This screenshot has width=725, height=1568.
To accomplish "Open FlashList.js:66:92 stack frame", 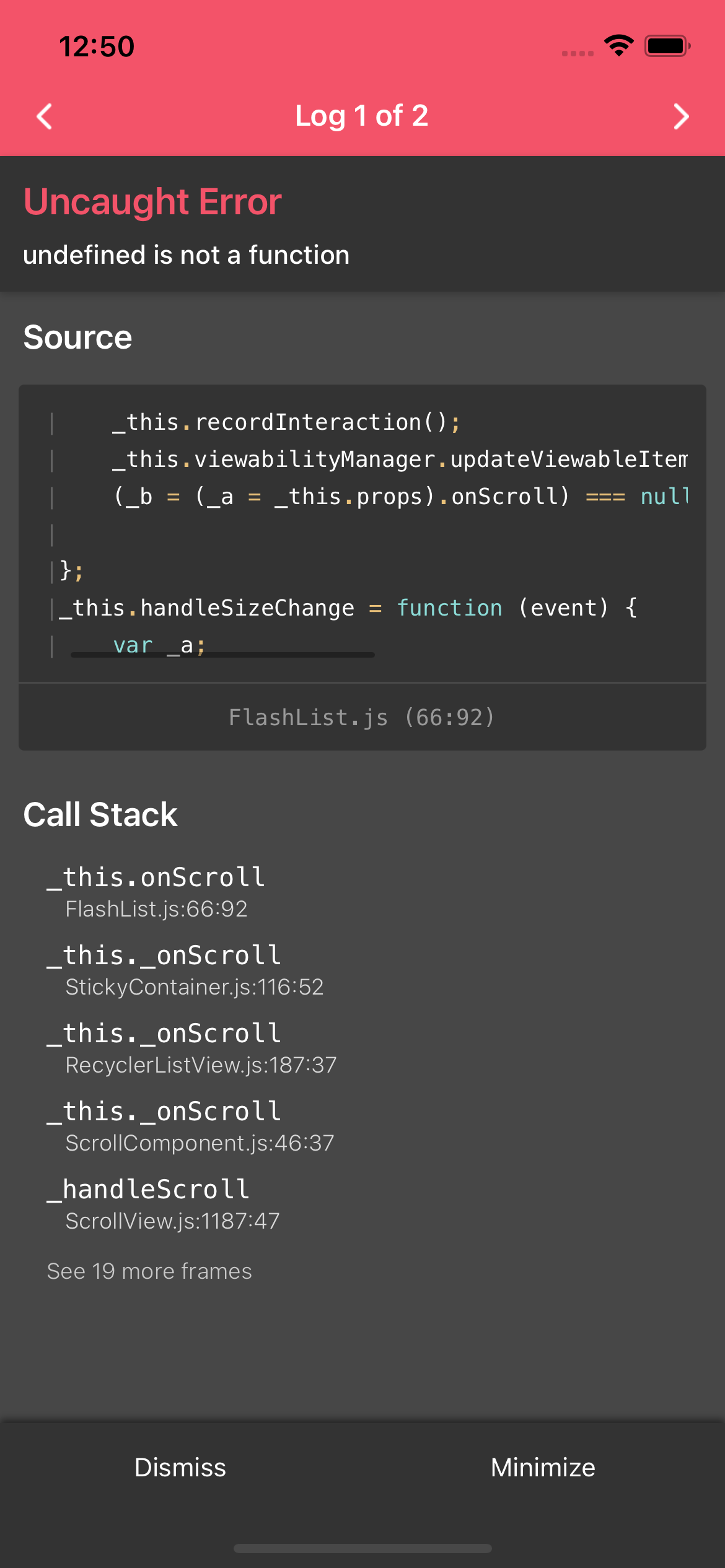I will click(x=156, y=892).
